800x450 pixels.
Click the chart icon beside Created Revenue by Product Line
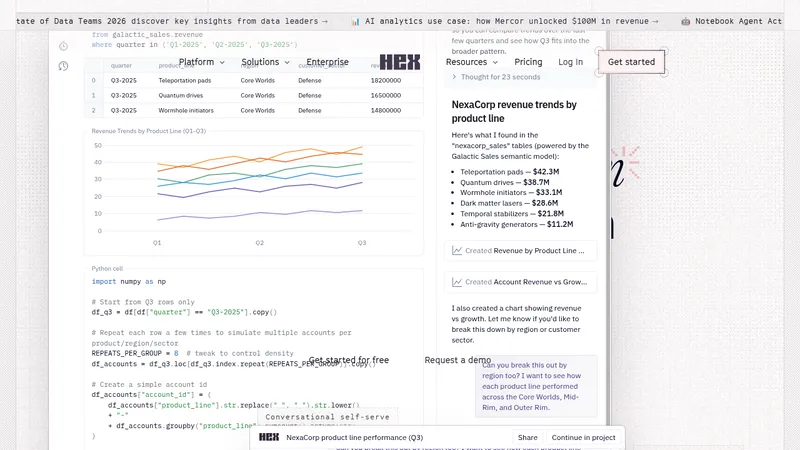point(457,251)
